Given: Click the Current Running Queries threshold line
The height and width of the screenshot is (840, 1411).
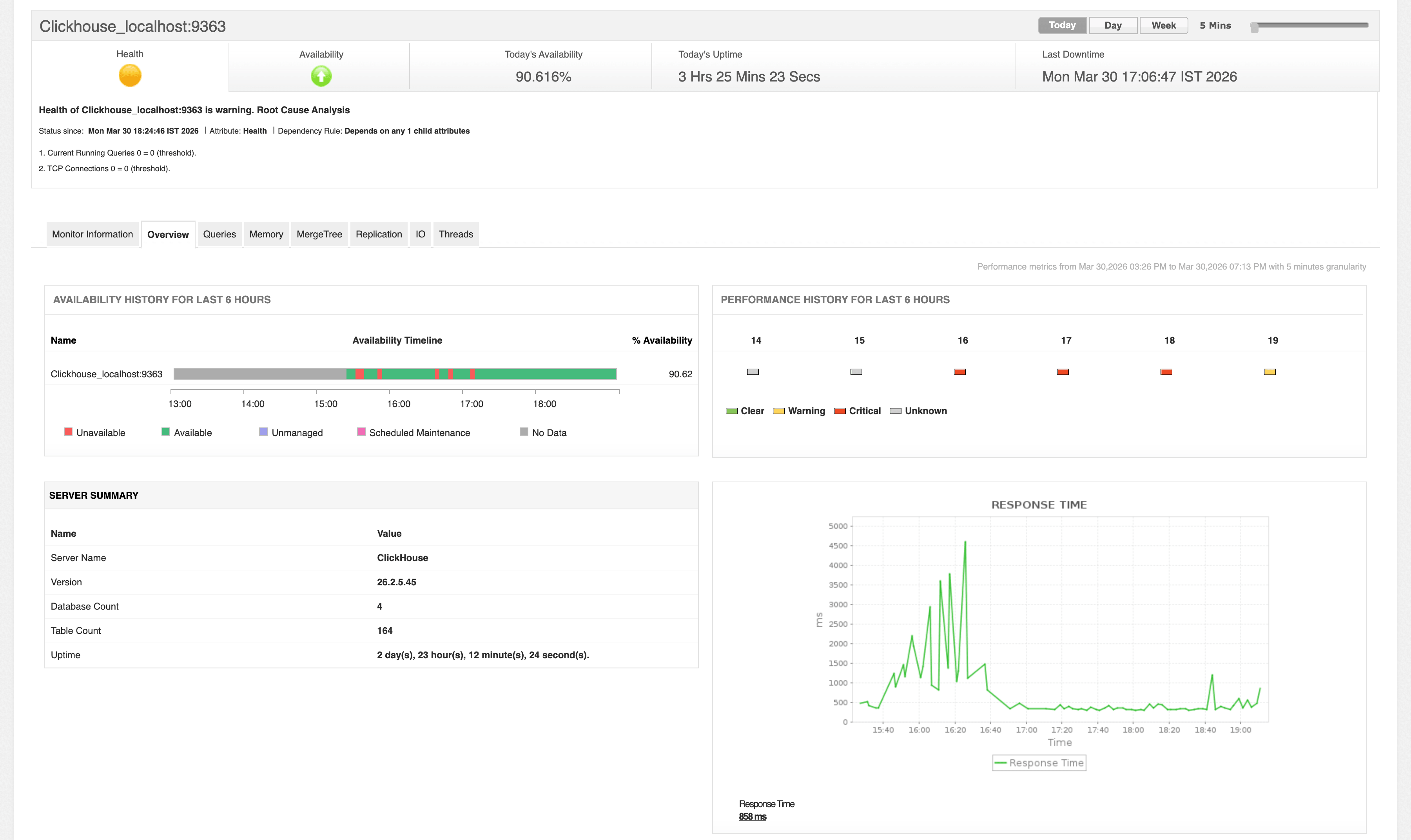Looking at the screenshot, I should point(117,153).
